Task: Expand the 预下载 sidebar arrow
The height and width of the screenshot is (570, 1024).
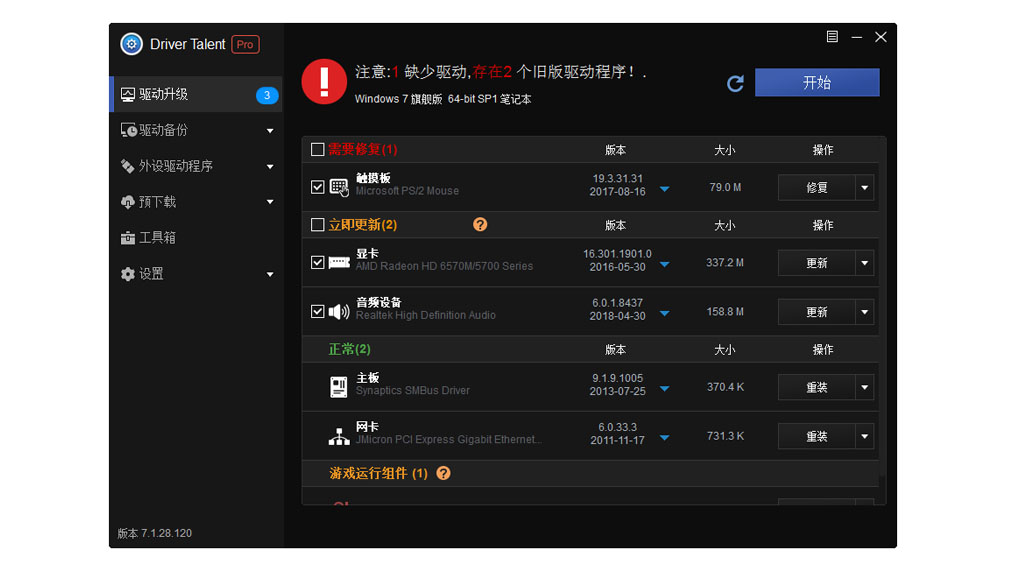Action: tap(270, 202)
